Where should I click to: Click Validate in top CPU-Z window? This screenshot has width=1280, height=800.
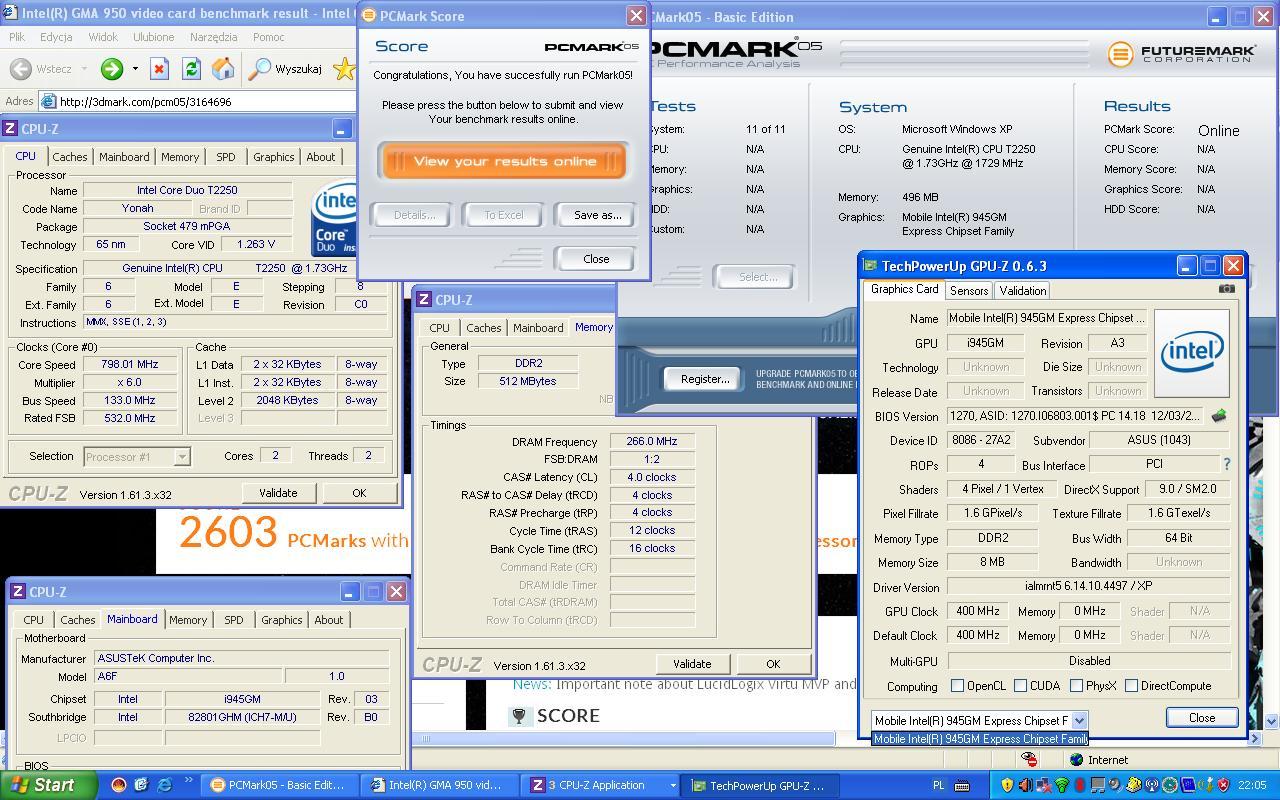tap(278, 493)
